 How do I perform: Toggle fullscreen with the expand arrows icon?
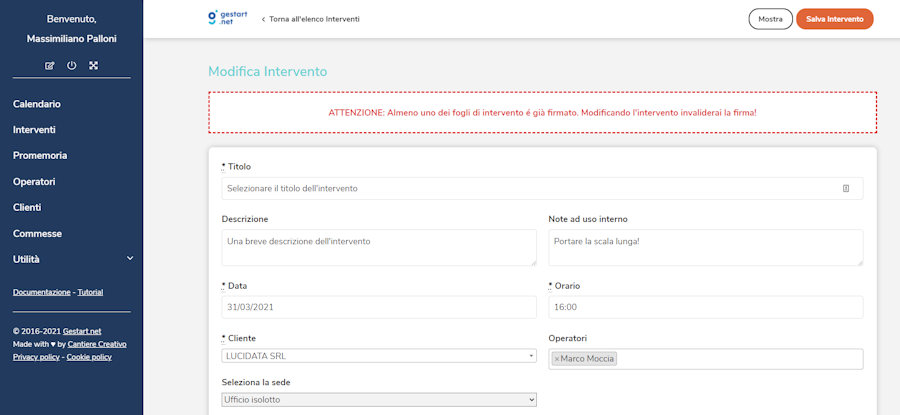coord(93,66)
